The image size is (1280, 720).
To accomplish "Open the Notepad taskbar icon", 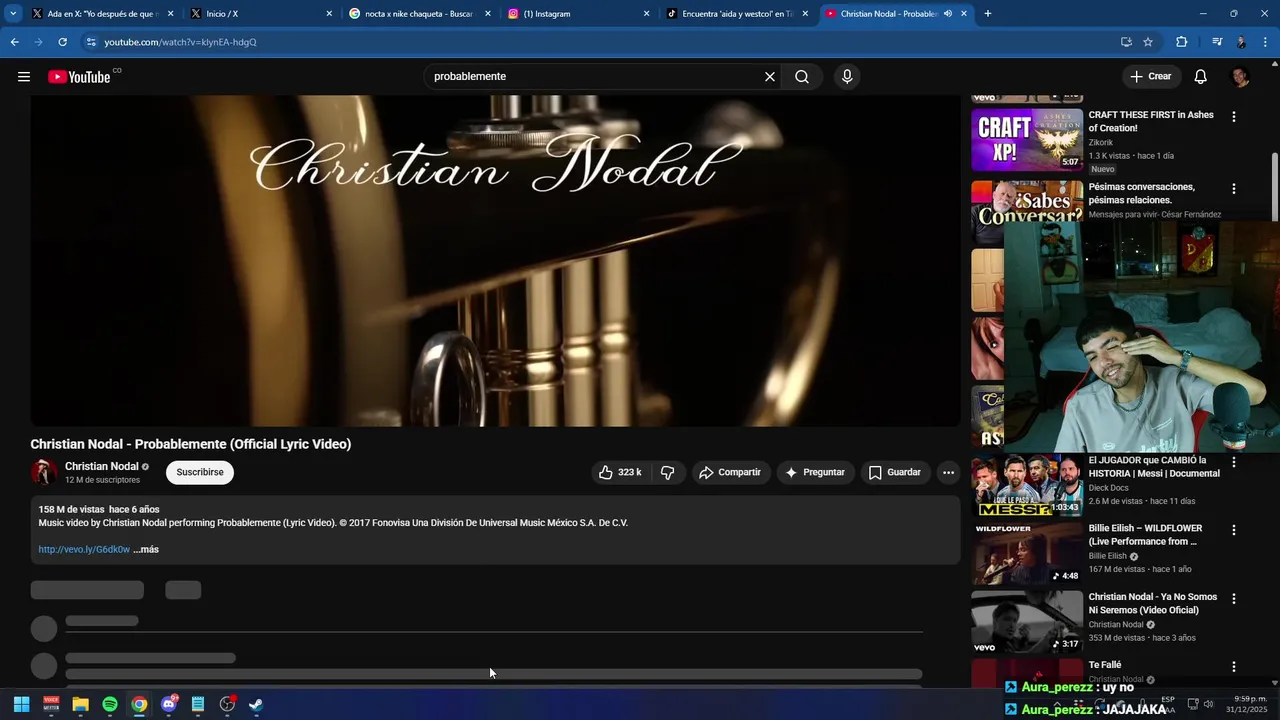I will pos(198,704).
